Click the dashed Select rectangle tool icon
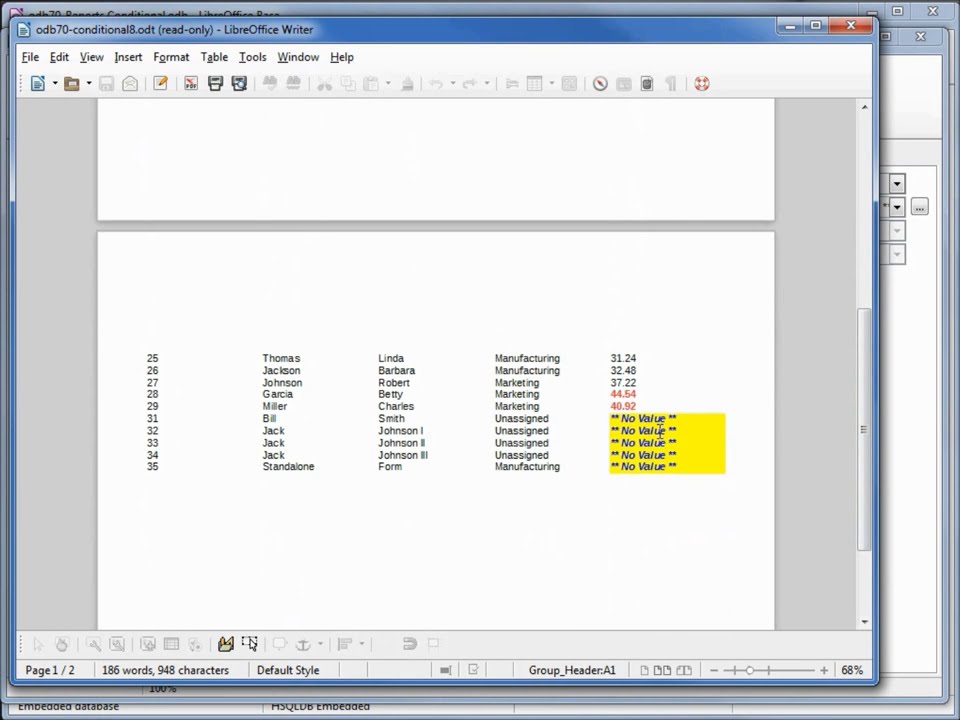 coord(249,643)
